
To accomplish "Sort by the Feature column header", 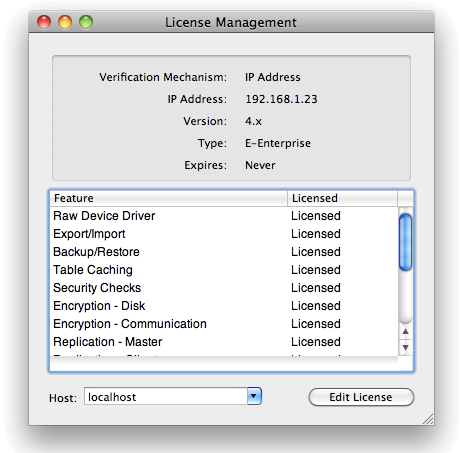I will point(169,198).
